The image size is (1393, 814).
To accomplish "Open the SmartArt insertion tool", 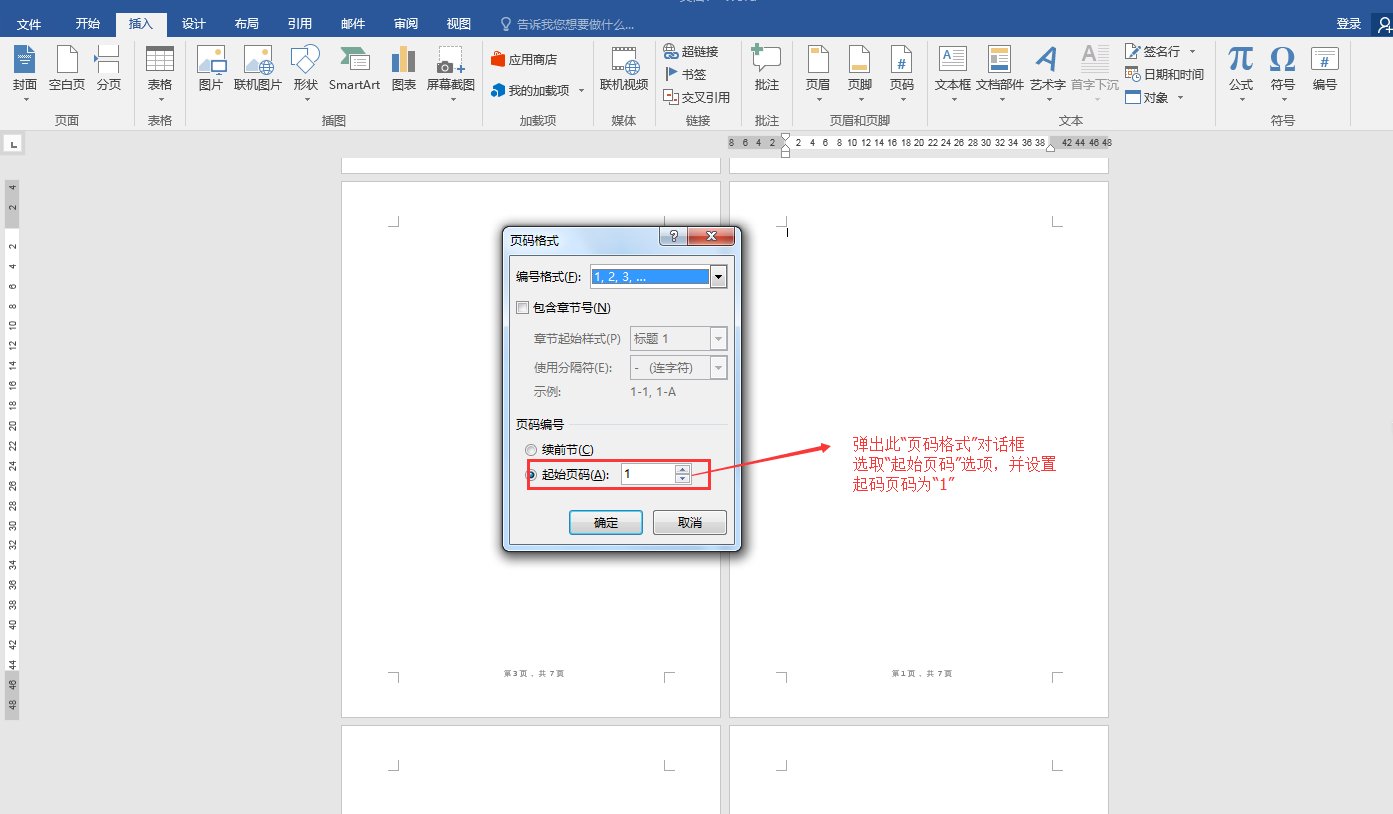I will tap(353, 70).
